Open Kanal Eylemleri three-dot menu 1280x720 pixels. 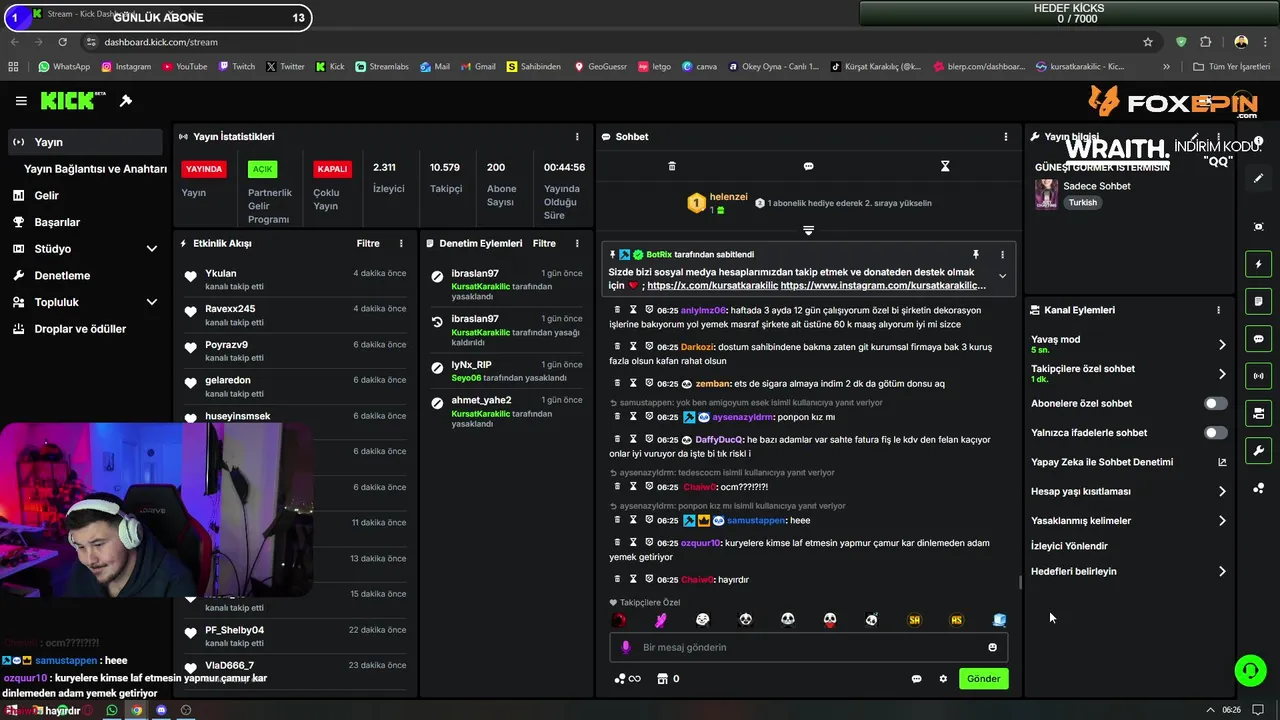1218,310
